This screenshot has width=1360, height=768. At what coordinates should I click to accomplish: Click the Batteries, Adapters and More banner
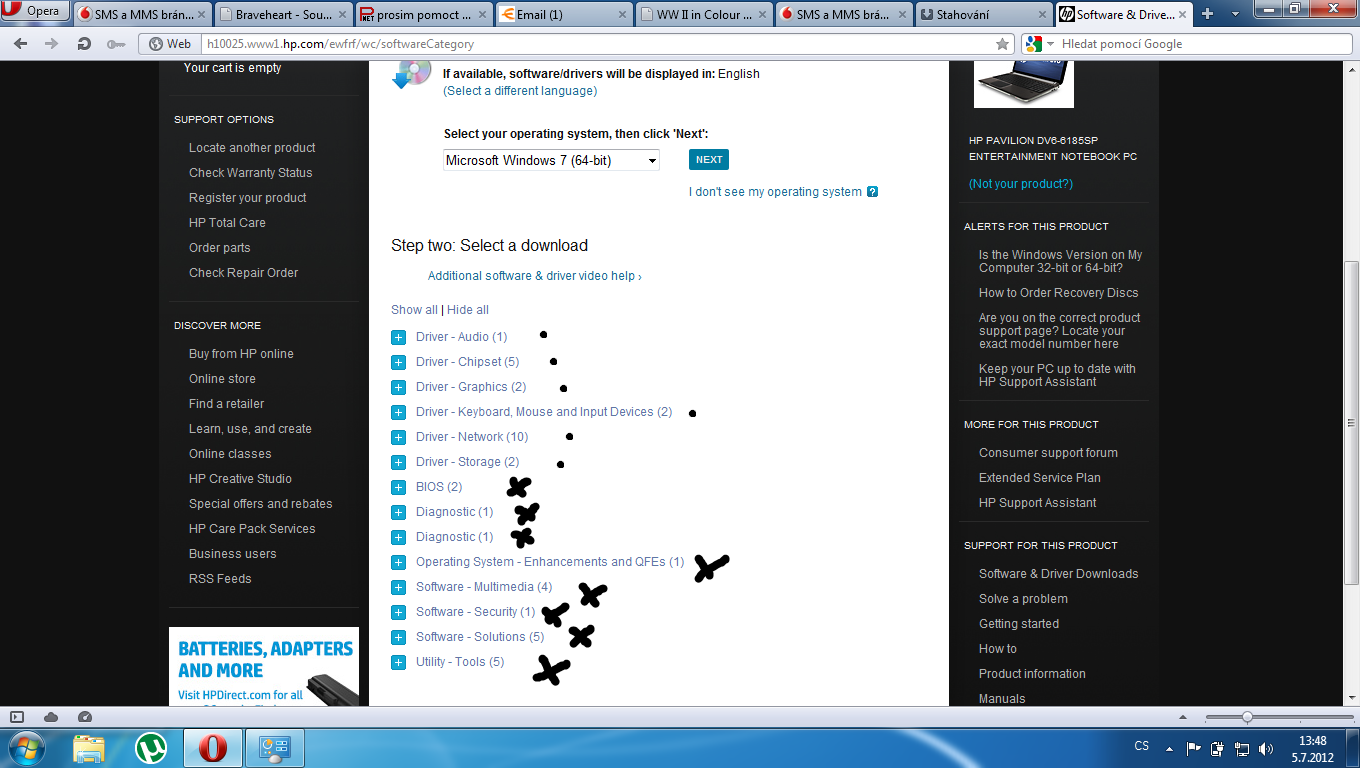click(264, 666)
